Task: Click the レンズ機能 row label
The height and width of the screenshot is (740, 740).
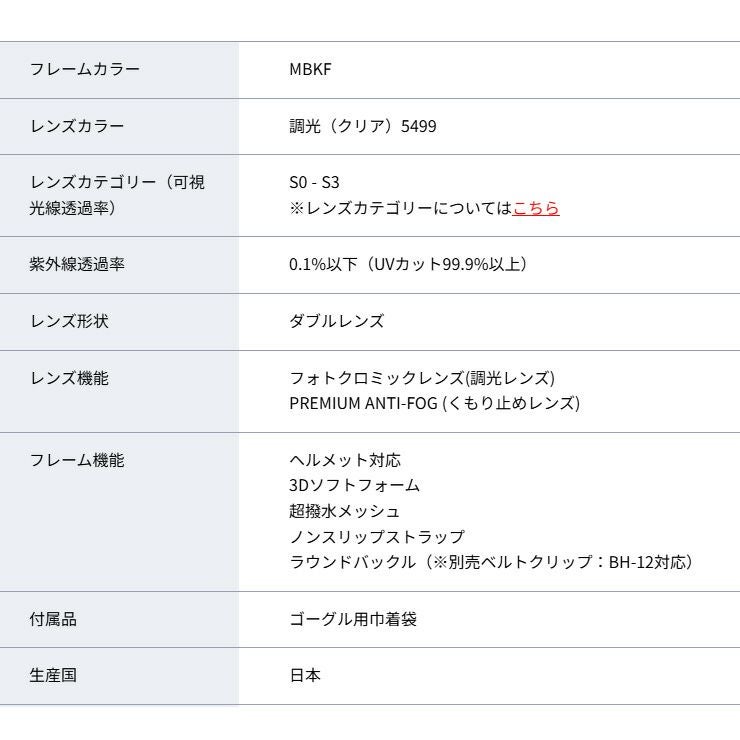Action: click(x=69, y=379)
